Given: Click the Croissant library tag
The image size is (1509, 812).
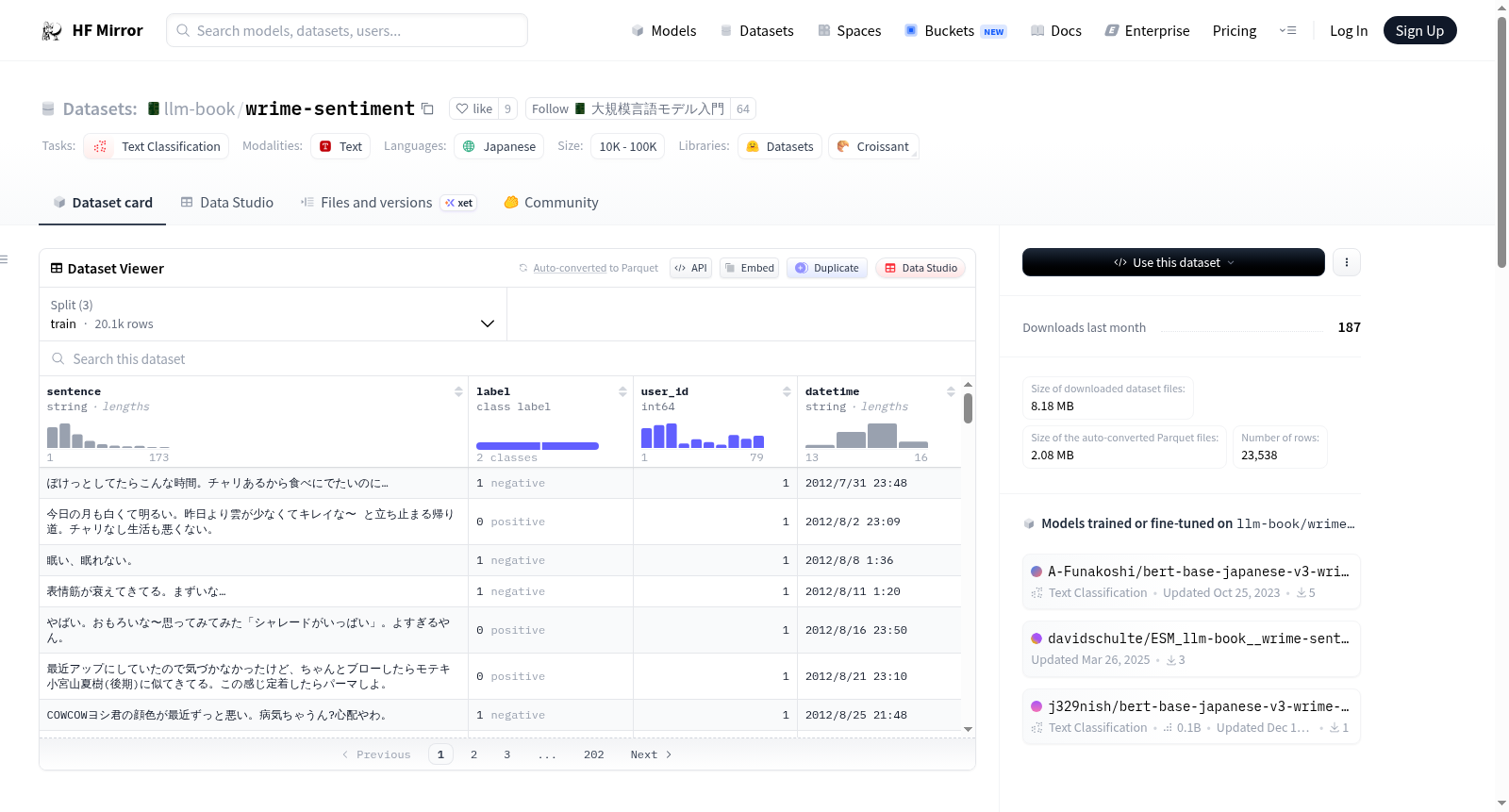Looking at the screenshot, I should [x=873, y=146].
